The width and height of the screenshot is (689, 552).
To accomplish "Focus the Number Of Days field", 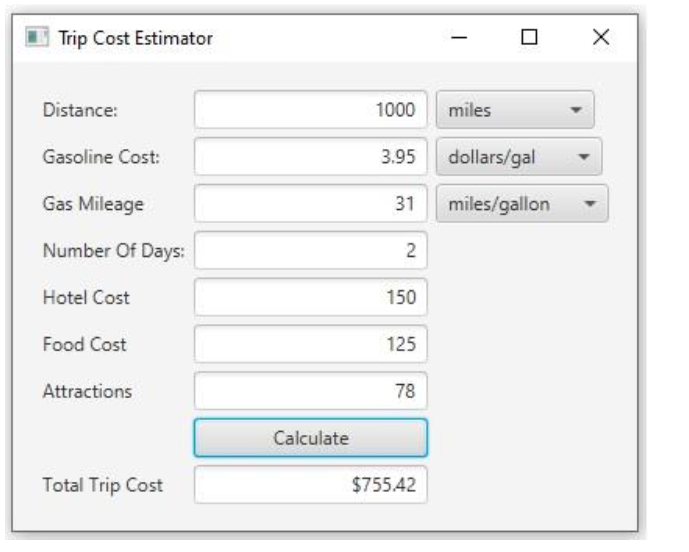I will click(x=311, y=251).
